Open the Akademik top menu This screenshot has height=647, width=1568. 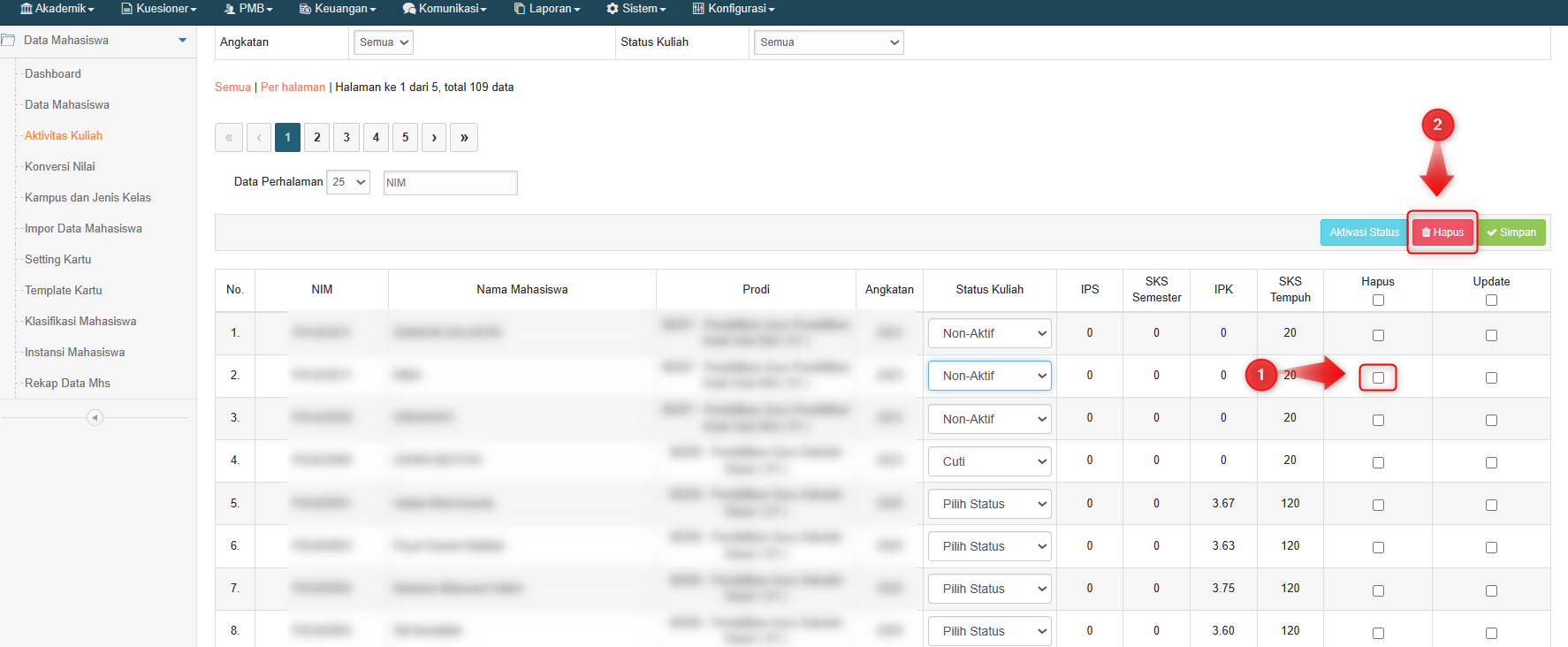57,9
